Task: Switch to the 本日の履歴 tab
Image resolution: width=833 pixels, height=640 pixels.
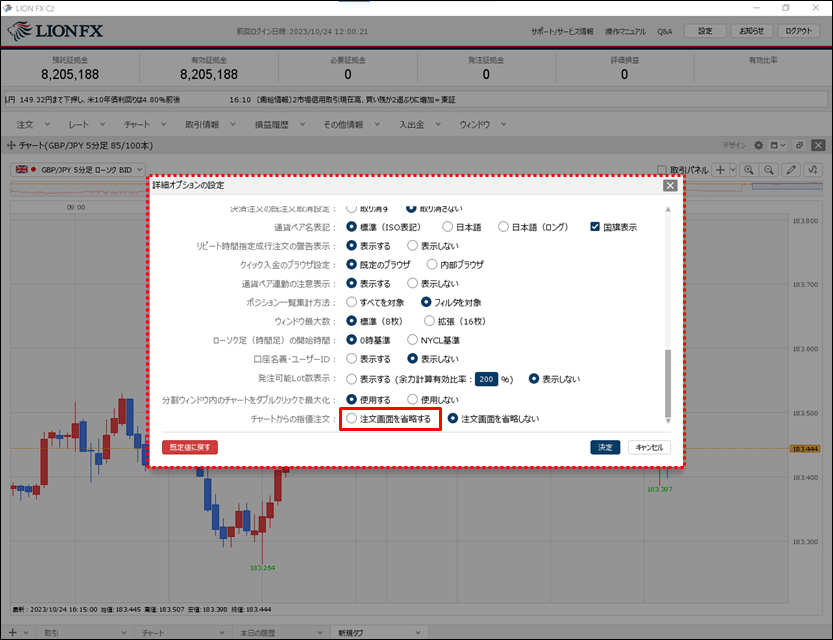Action: click(258, 633)
